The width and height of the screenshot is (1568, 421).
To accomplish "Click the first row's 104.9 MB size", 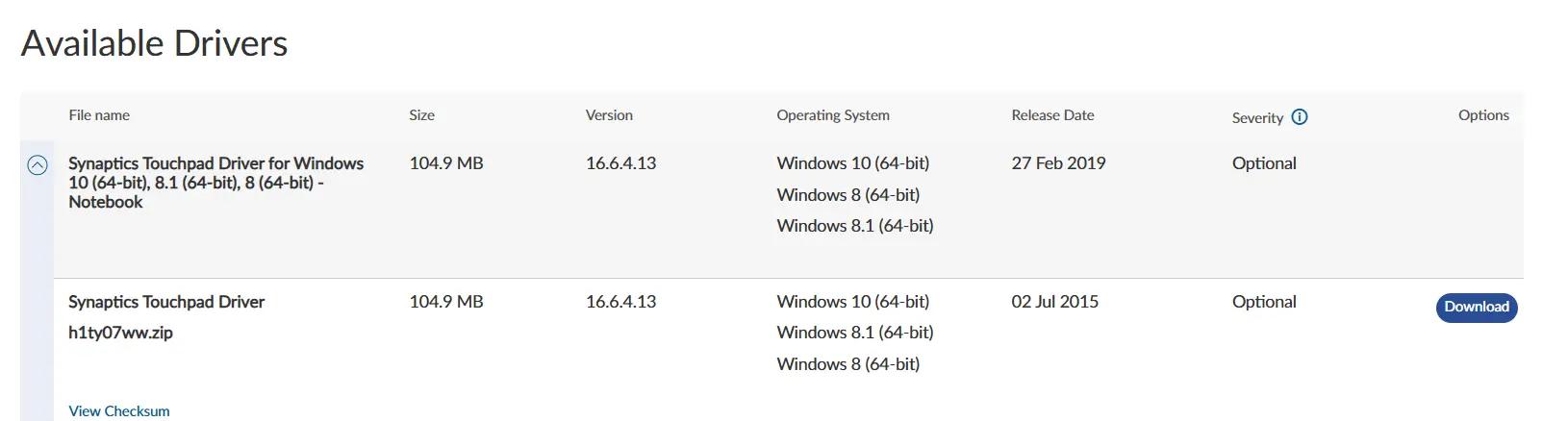I will [446, 163].
